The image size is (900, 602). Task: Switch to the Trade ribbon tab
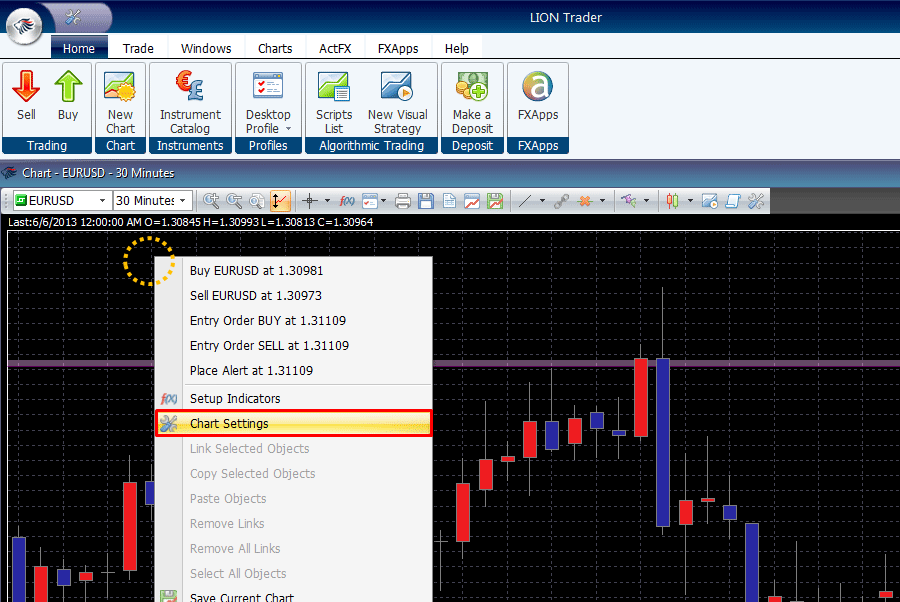tap(138, 48)
